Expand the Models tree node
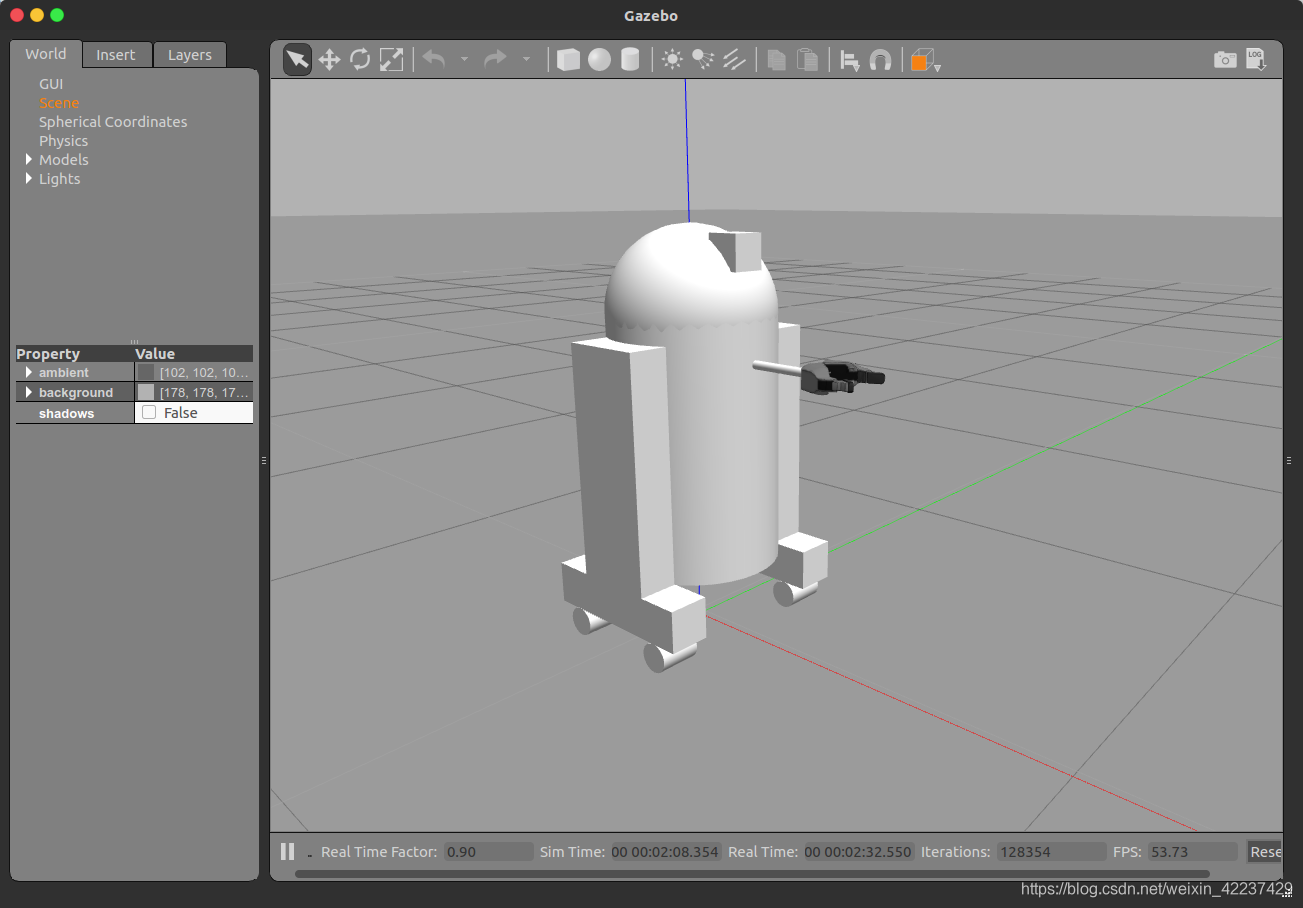1303x908 pixels. [x=29, y=160]
